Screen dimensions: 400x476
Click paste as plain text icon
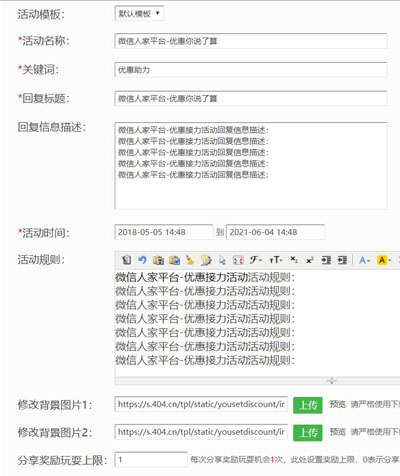click(158, 260)
